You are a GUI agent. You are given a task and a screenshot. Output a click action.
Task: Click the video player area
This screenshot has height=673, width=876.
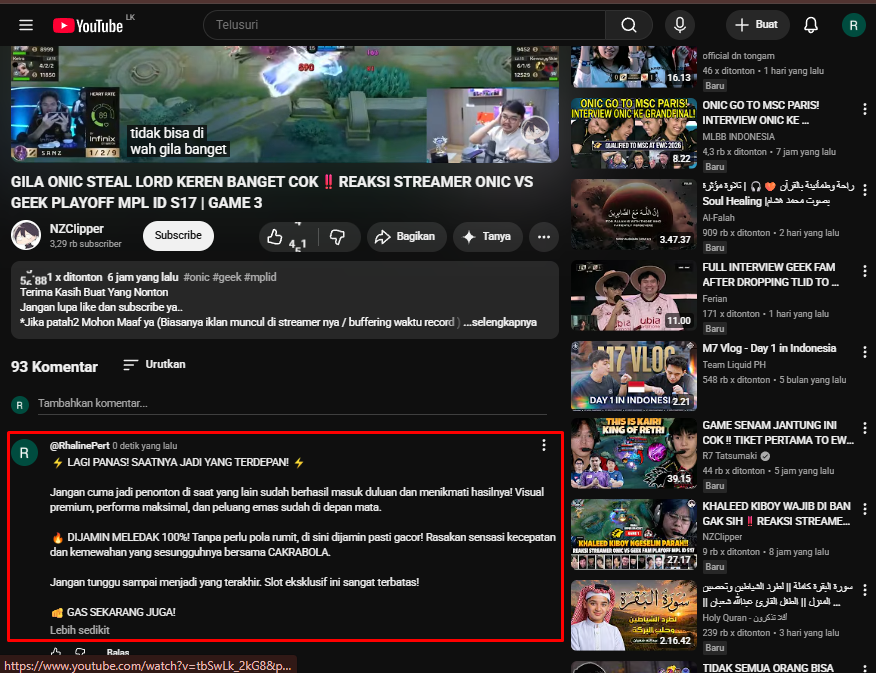click(x=284, y=104)
